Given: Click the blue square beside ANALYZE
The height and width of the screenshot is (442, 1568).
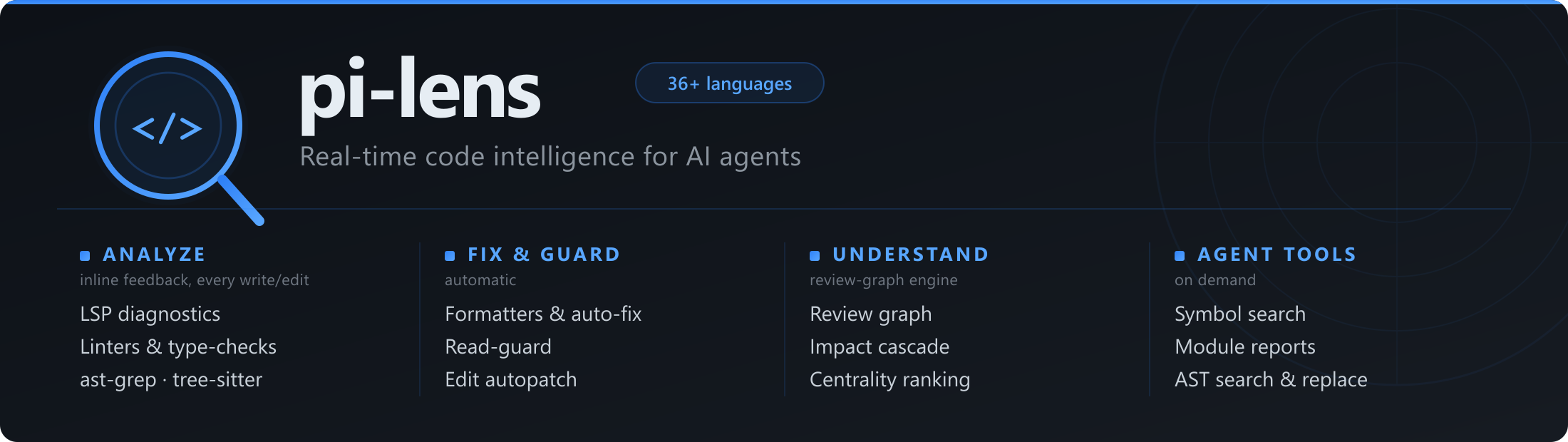Looking at the screenshot, I should tap(85, 256).
